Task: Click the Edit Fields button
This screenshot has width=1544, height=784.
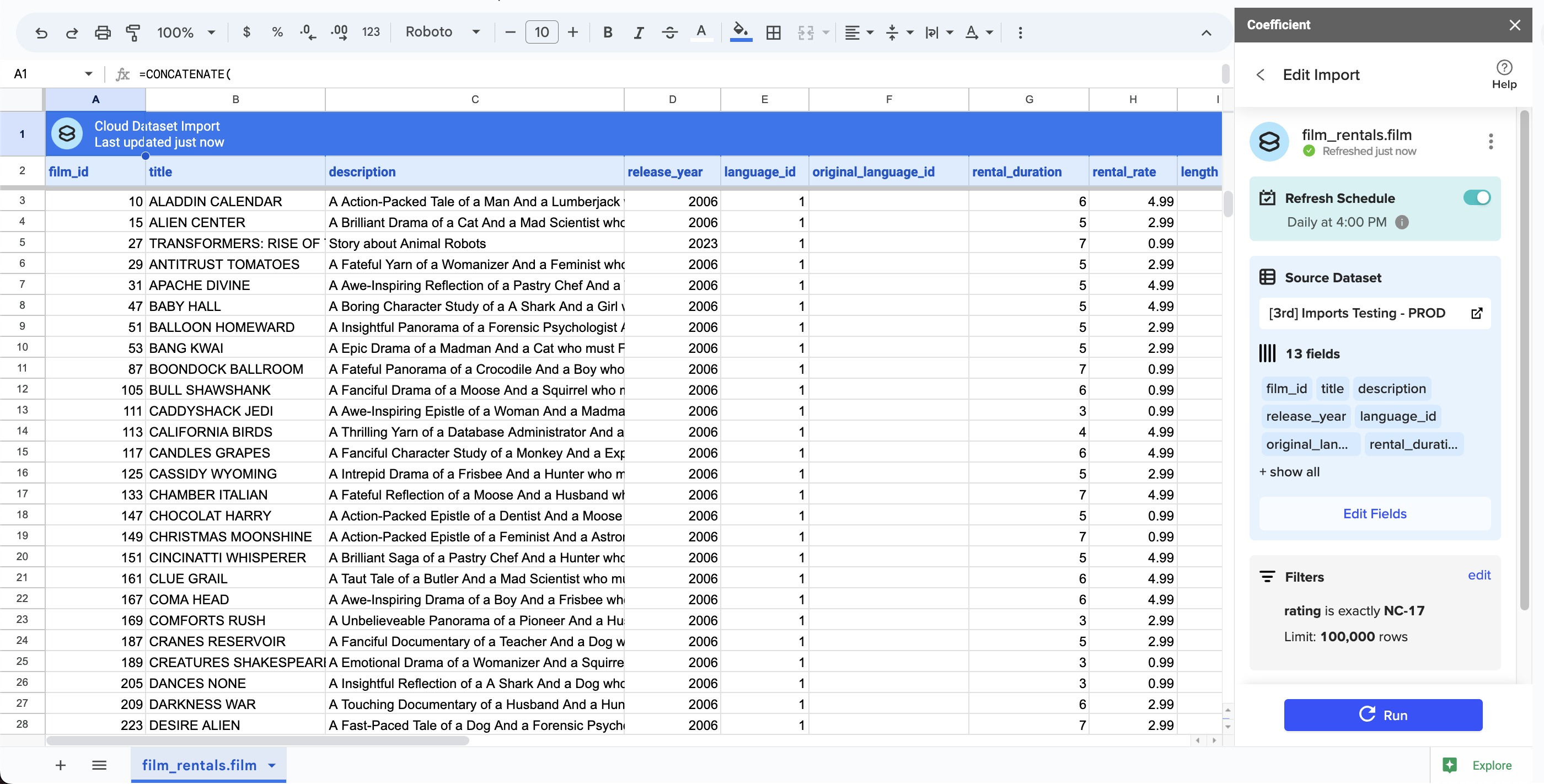Action: coord(1374,514)
